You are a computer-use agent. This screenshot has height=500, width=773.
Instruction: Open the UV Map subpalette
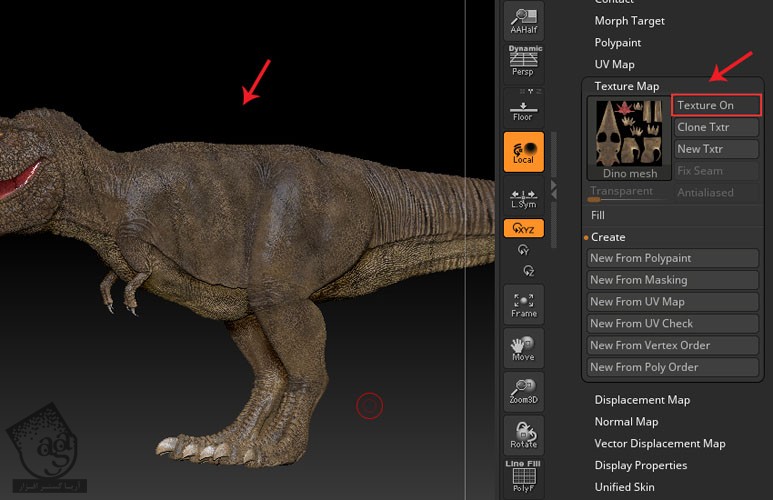pos(614,65)
